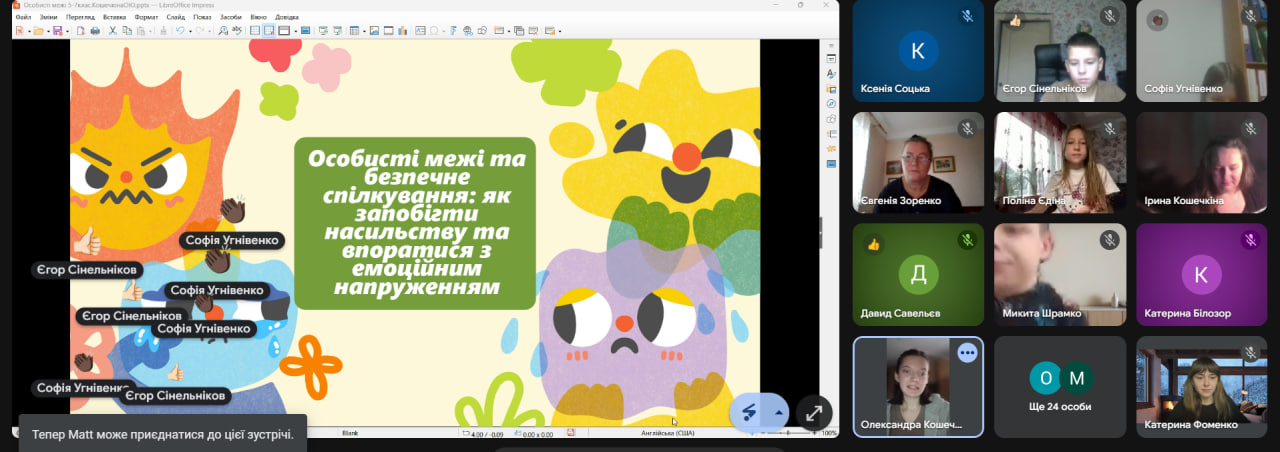Toggle the muted mic on Ксенія Соцька tile
Image resolution: width=1280 pixels, height=452 pixels.
point(966,17)
